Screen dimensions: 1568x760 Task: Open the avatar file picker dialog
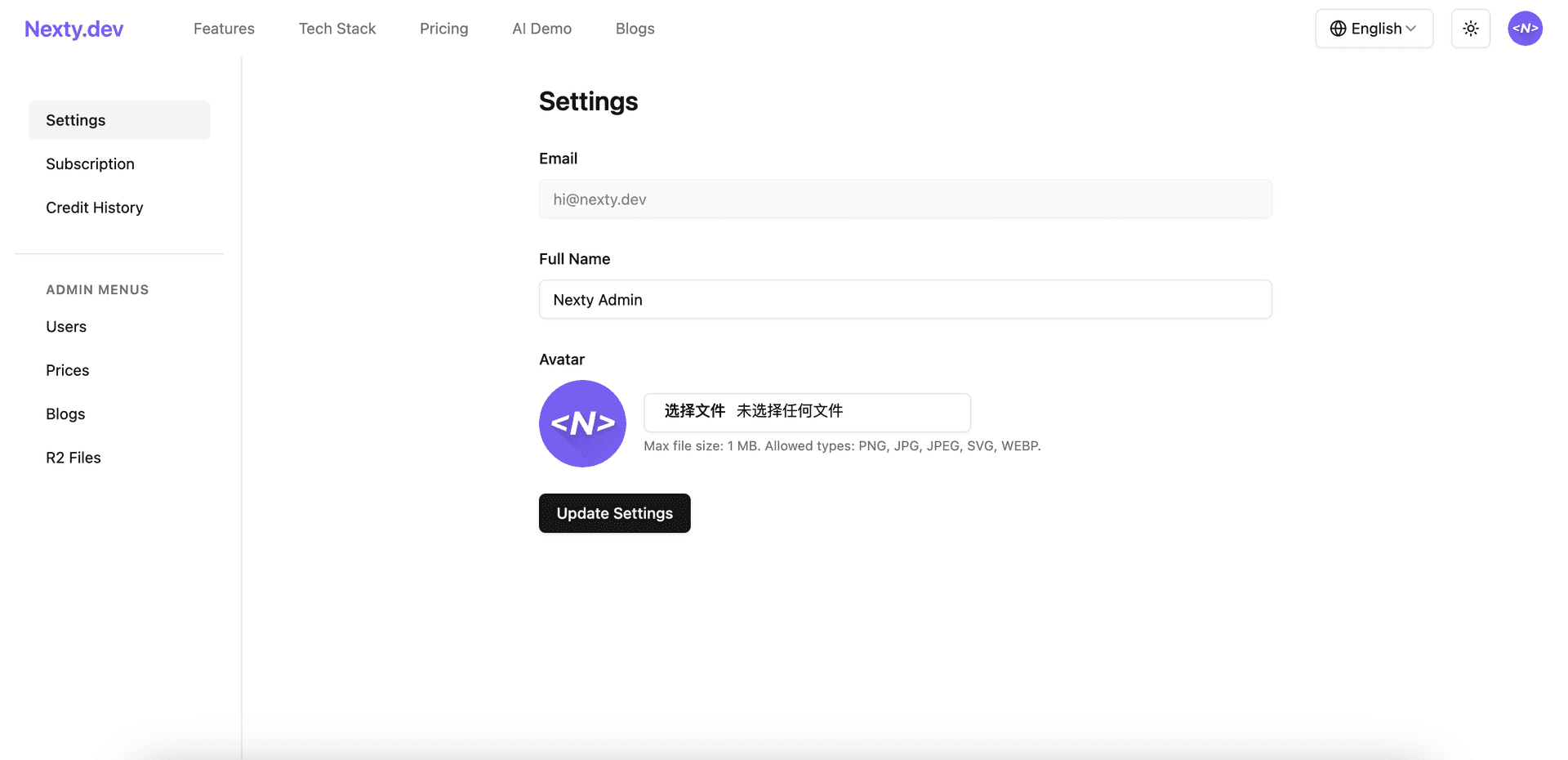693,411
